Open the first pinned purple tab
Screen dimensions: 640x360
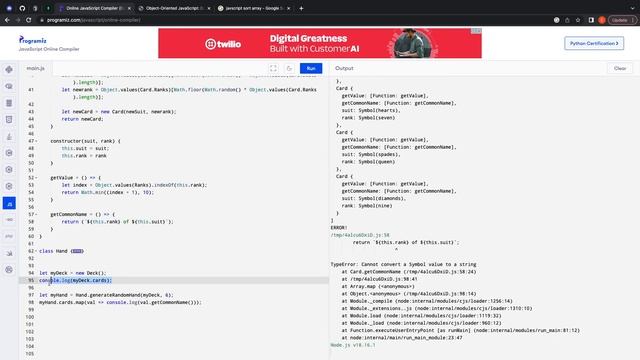click(x=9, y=8)
